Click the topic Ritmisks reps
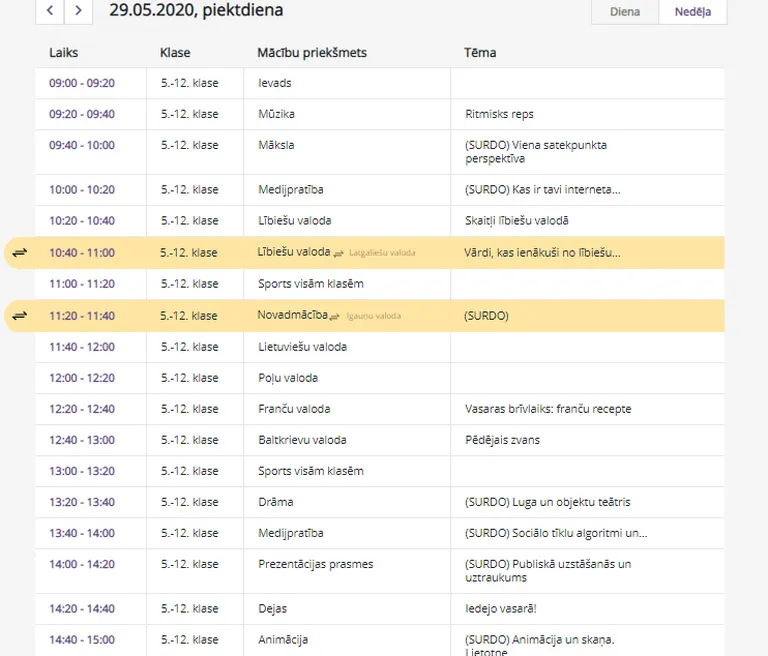768x656 pixels. [499, 114]
